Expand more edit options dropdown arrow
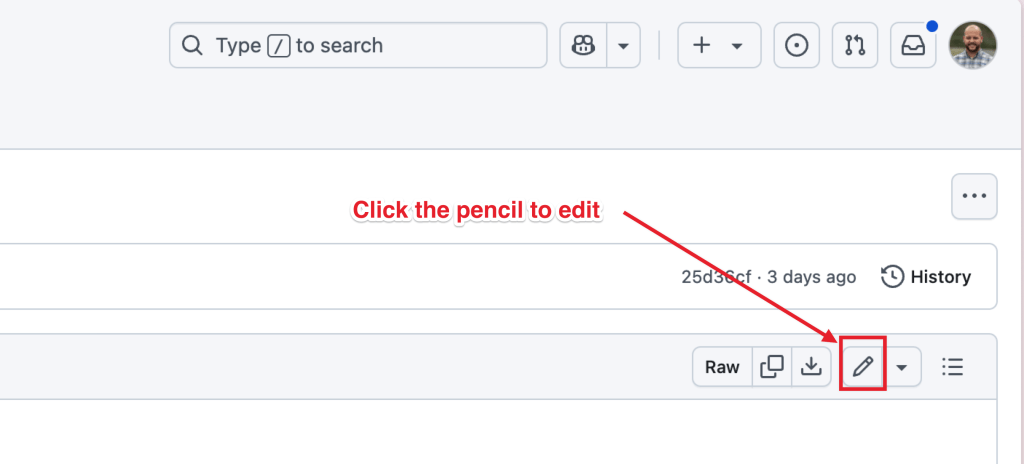This screenshot has height=464, width=1024. [x=902, y=367]
